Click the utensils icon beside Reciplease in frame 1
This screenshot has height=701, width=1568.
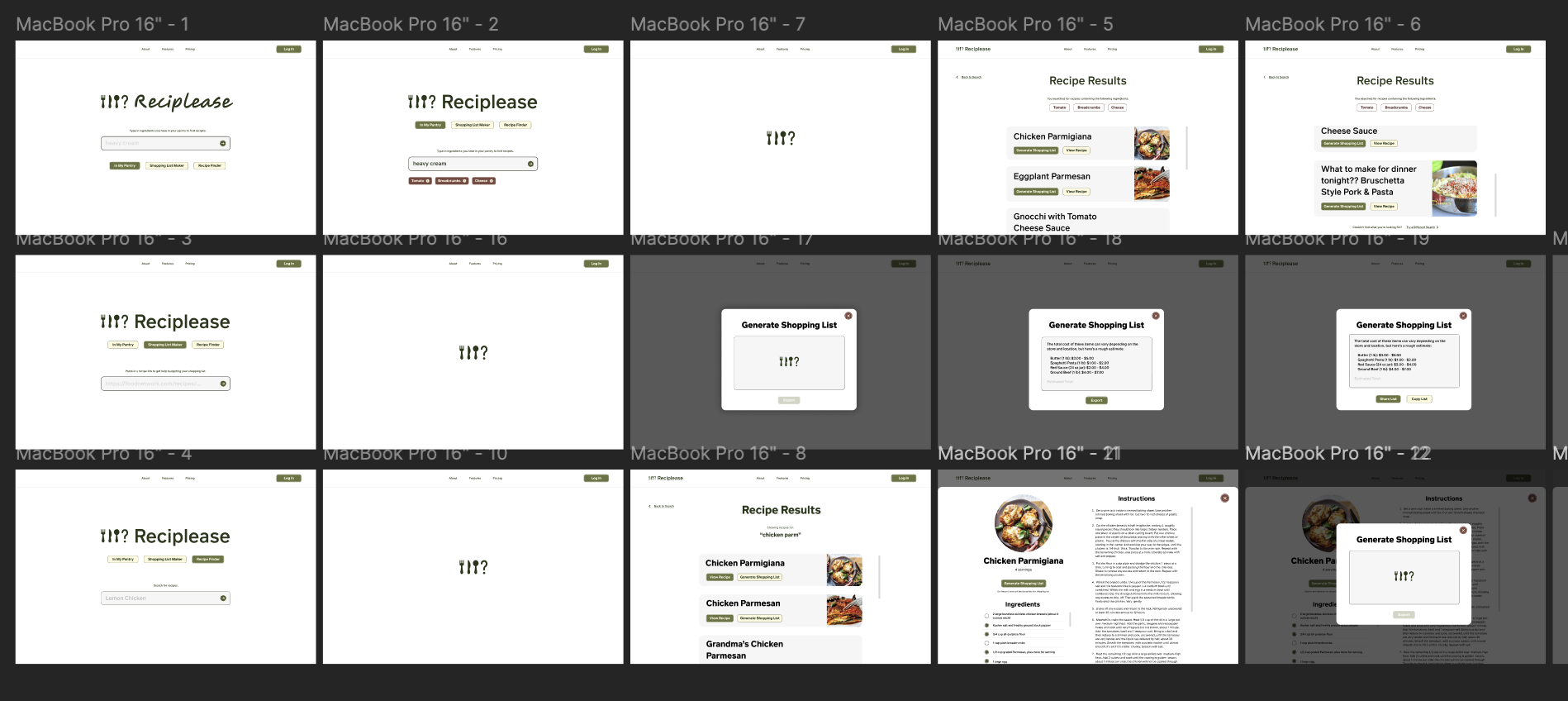click(114, 102)
